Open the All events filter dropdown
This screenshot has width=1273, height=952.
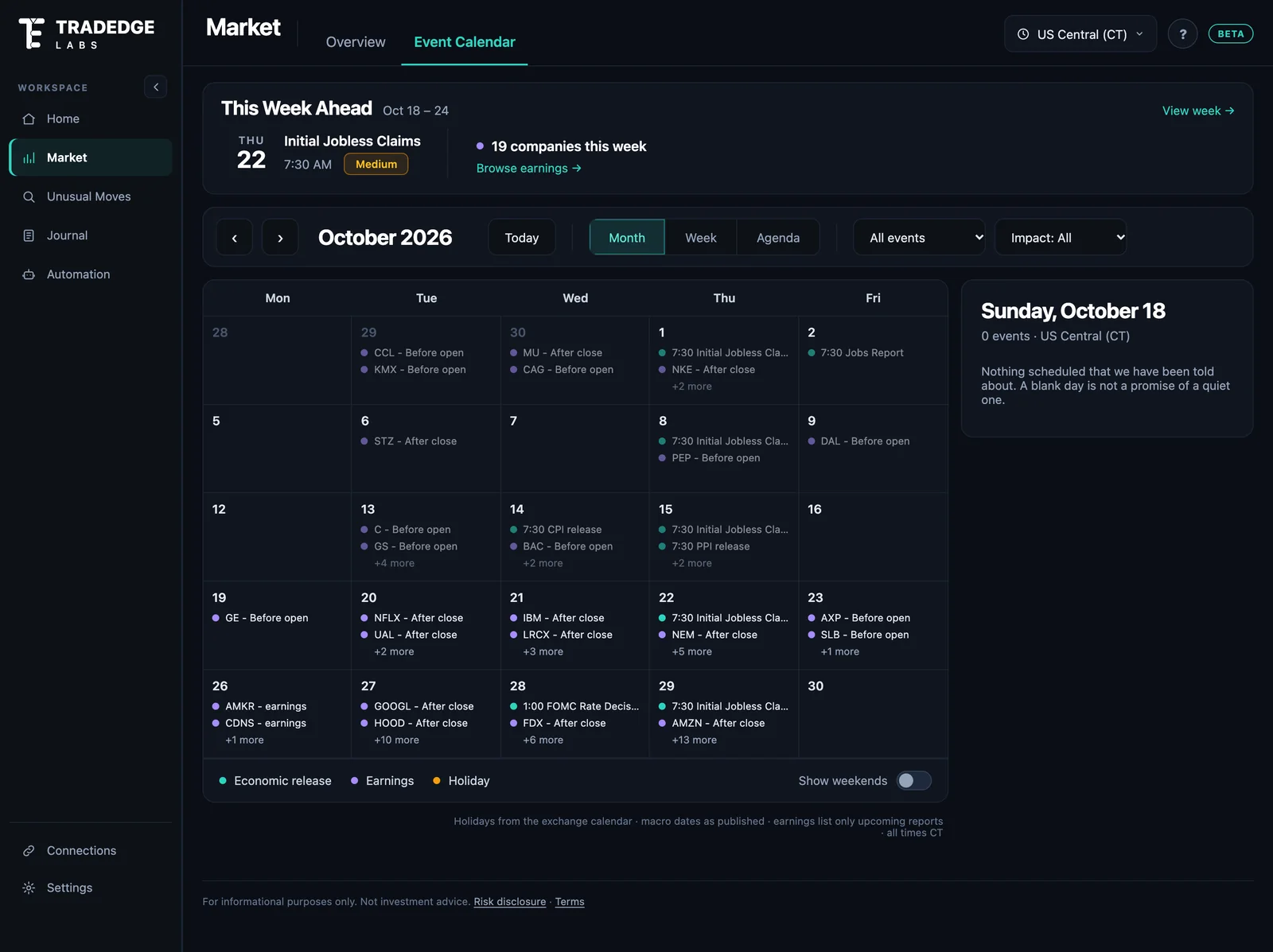(919, 238)
